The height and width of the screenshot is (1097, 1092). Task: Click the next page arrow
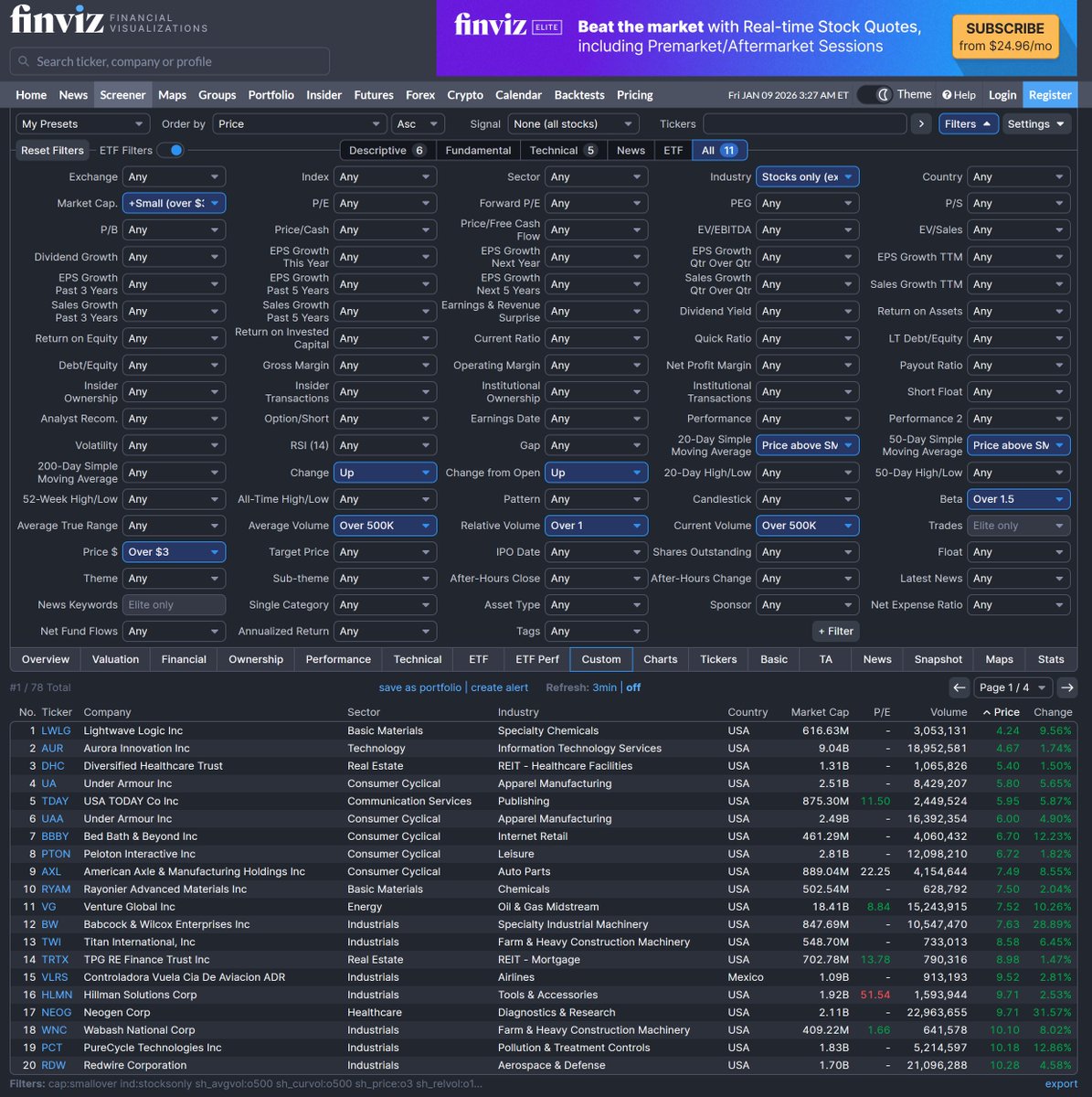tap(1066, 687)
